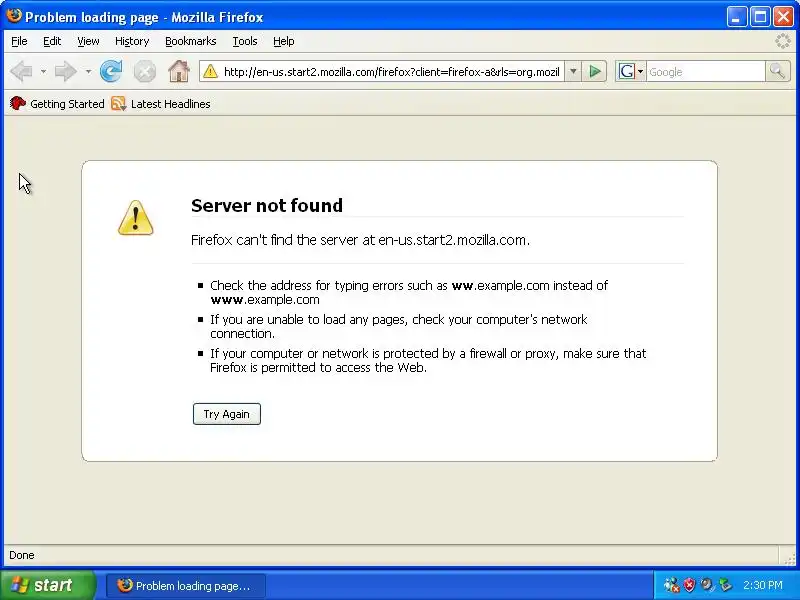Screen dimensions: 800x600
Task: Click the large yellow warning triangle
Action: tap(135, 218)
